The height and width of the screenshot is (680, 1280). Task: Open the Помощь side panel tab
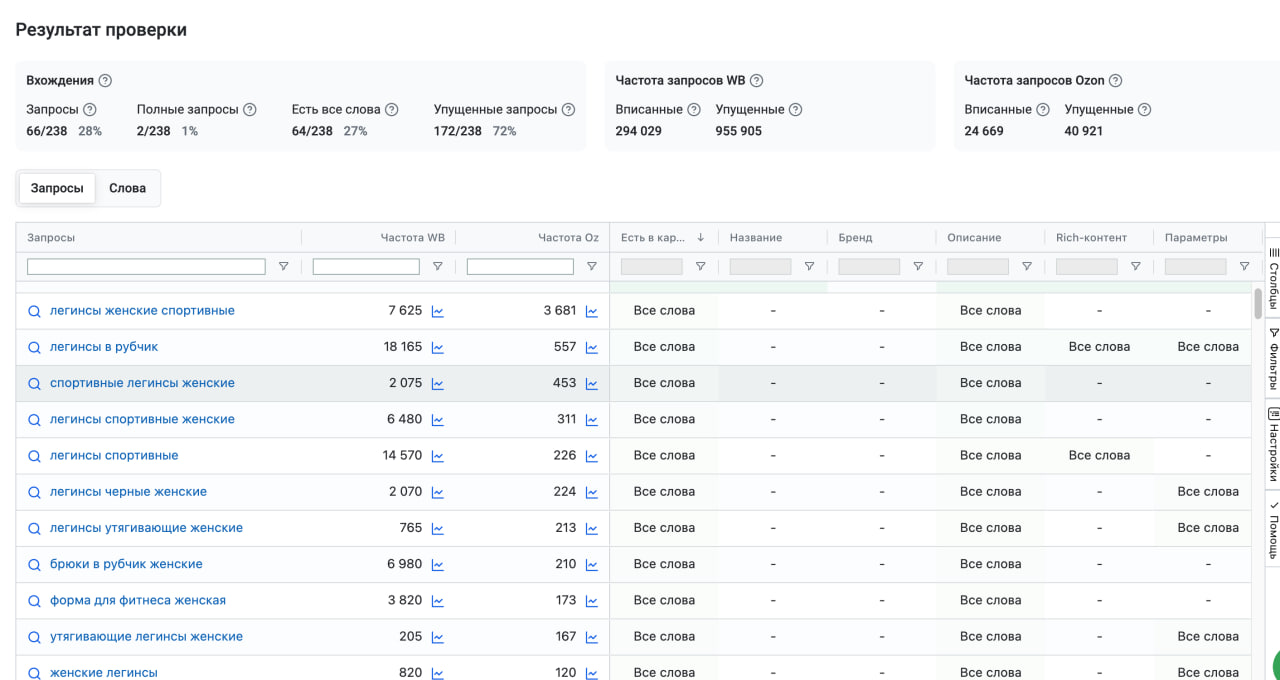1273,530
